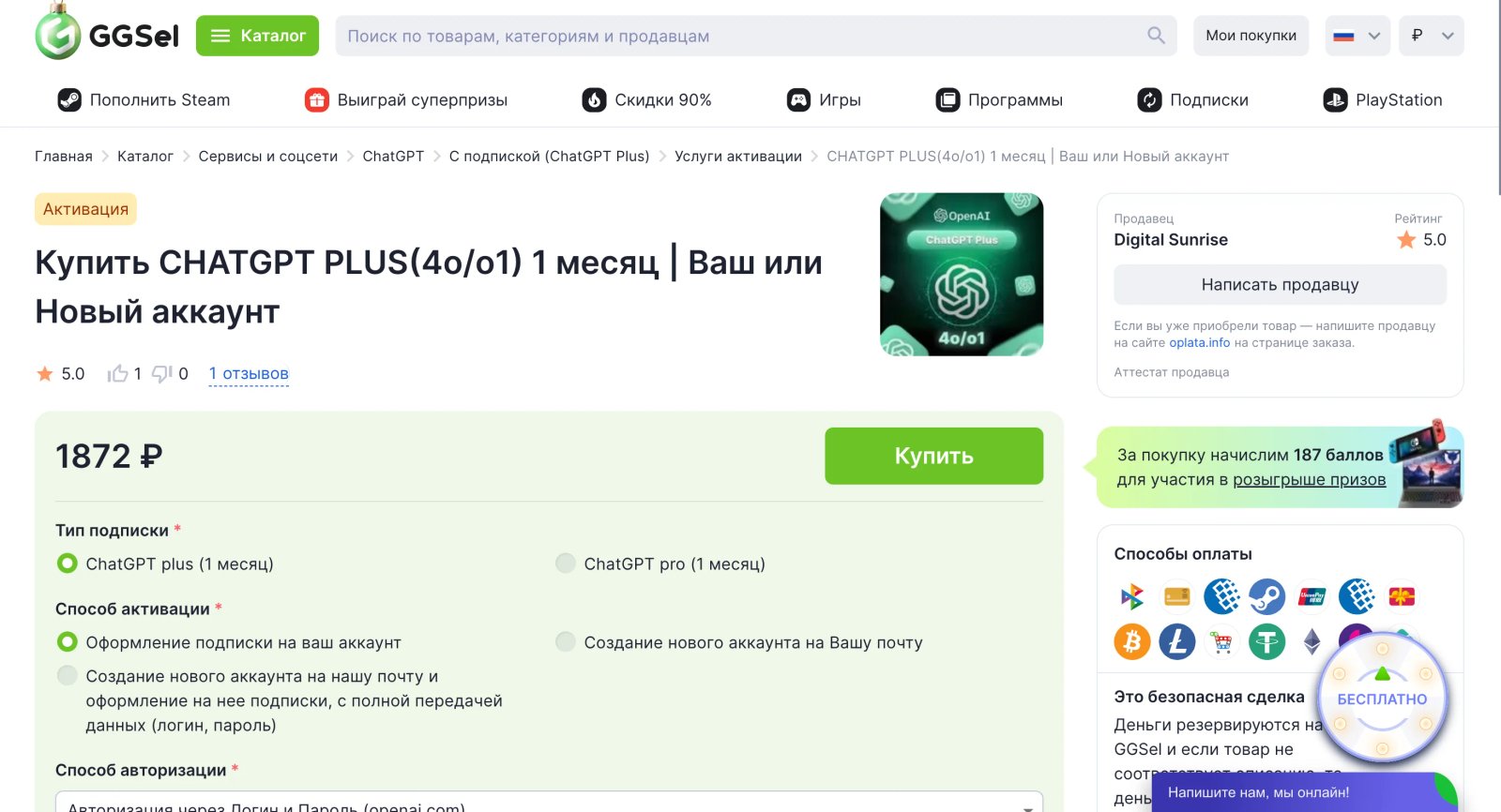Open the ruble currency dropdown
Screen dimensions: 1501x812
[1431, 36]
